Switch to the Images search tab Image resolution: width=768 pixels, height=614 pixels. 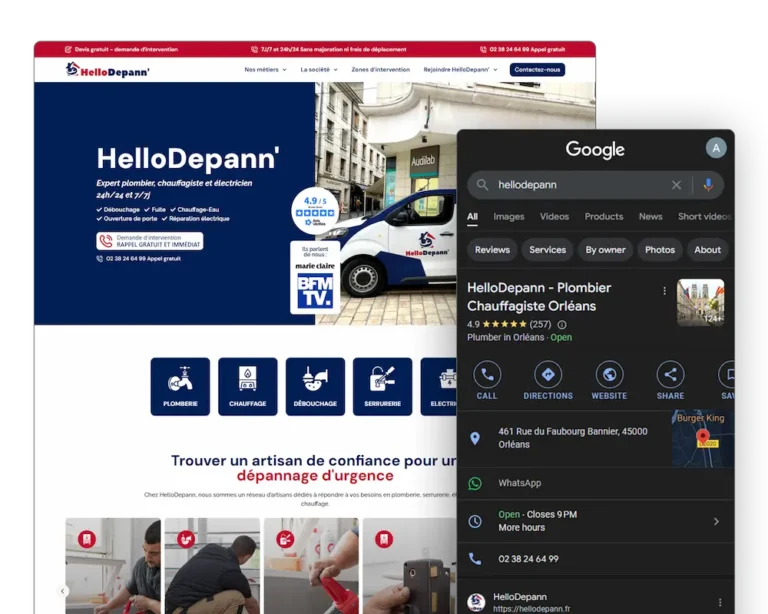[508, 216]
